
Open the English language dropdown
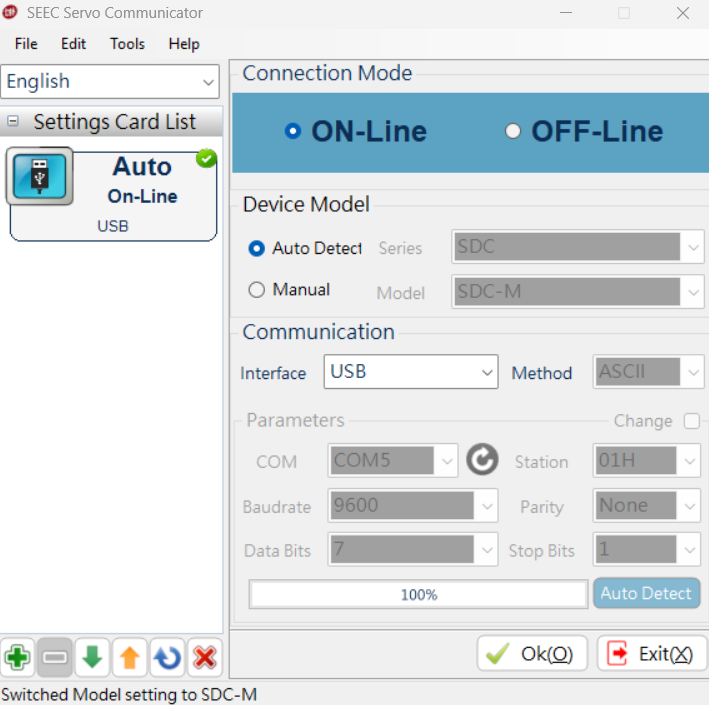click(110, 82)
